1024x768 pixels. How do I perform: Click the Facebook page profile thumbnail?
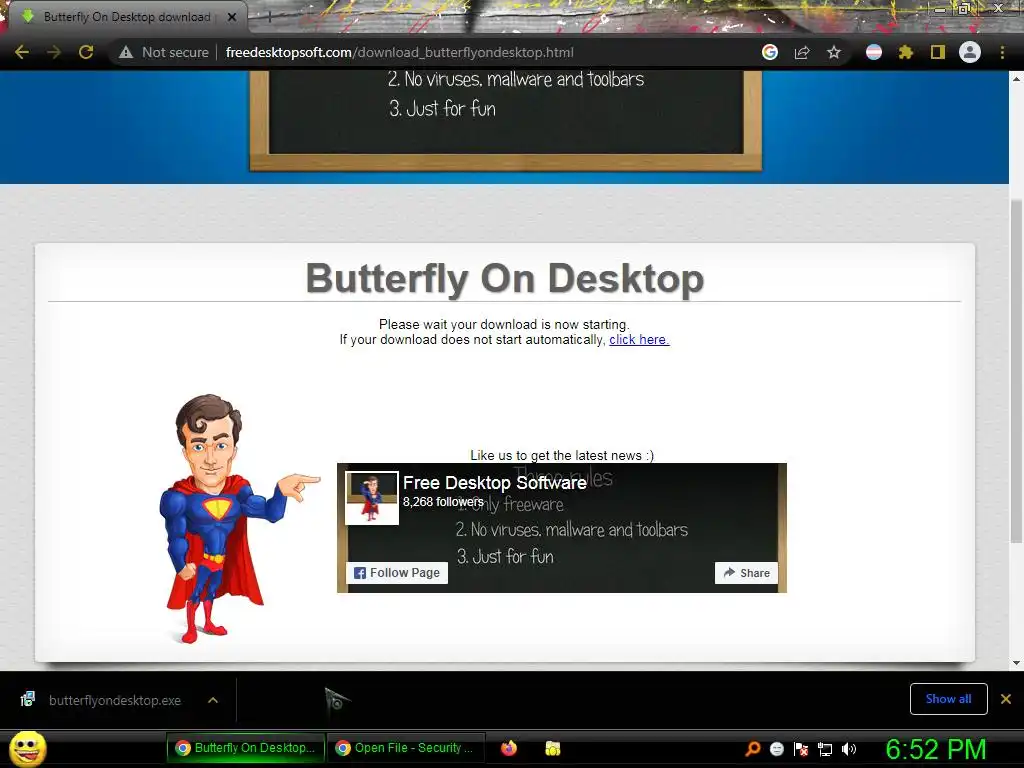tap(372, 498)
